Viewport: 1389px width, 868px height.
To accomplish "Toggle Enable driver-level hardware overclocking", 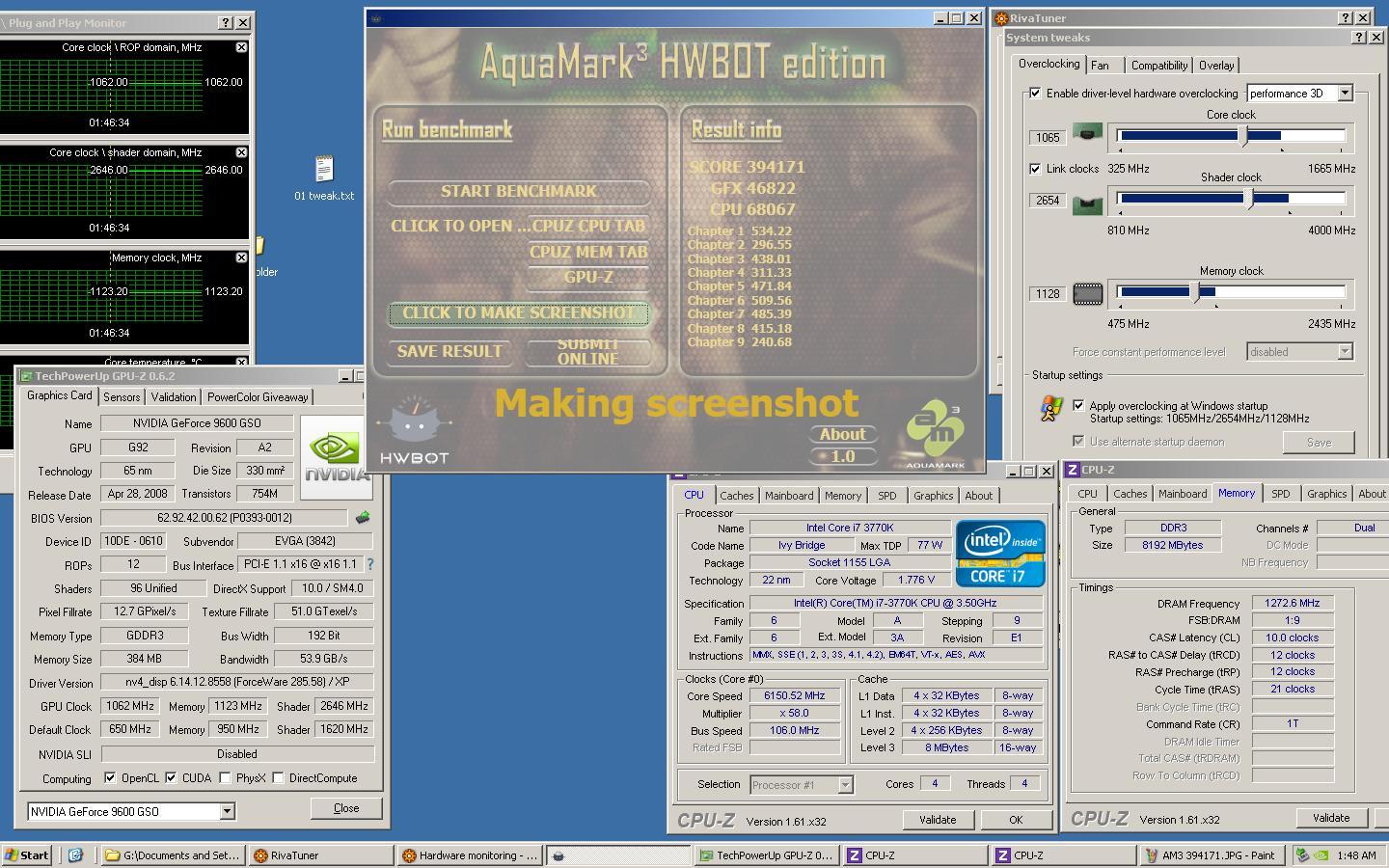I will [x=1035, y=94].
